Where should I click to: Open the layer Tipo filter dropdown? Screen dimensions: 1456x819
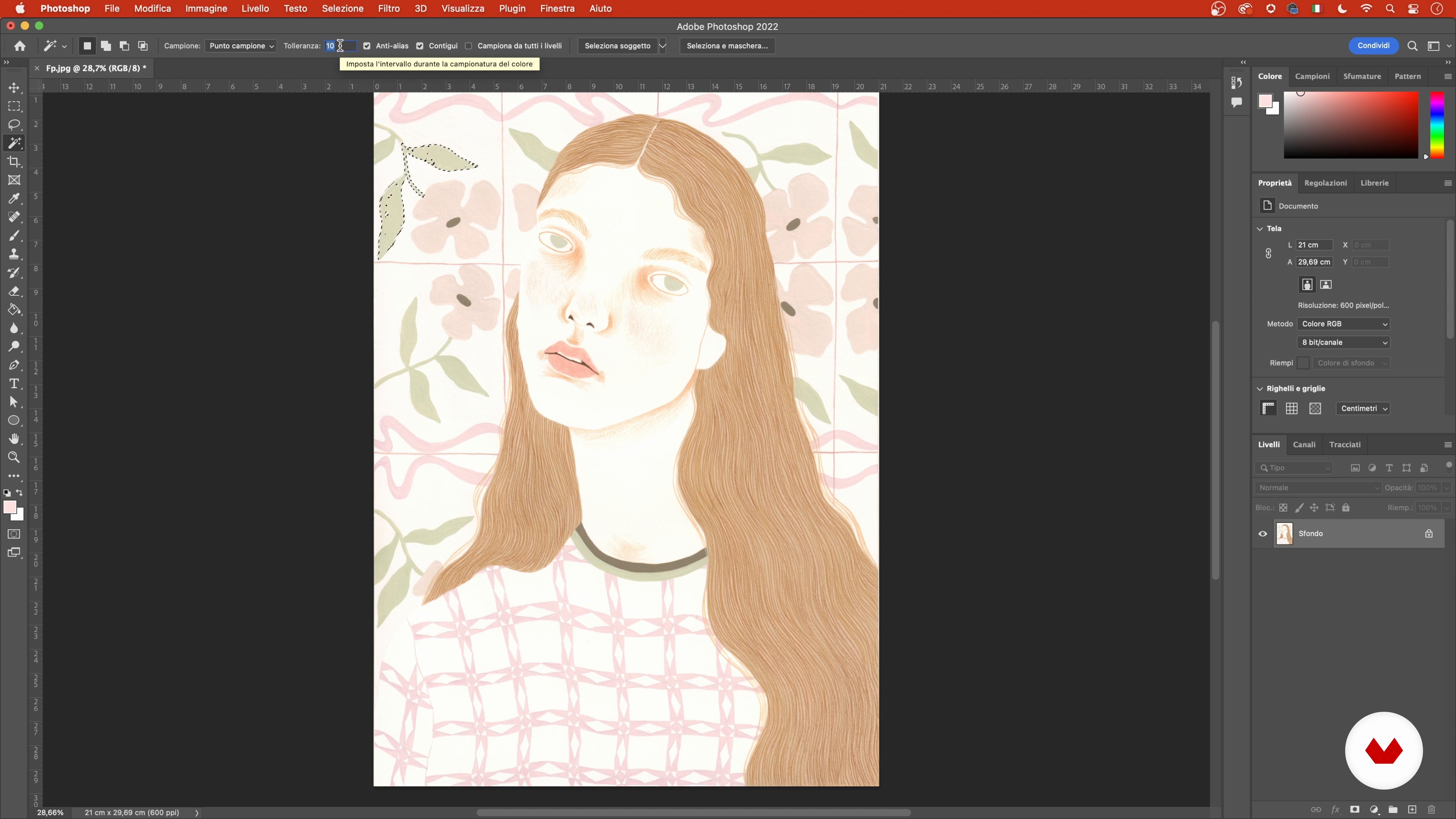tap(1294, 468)
